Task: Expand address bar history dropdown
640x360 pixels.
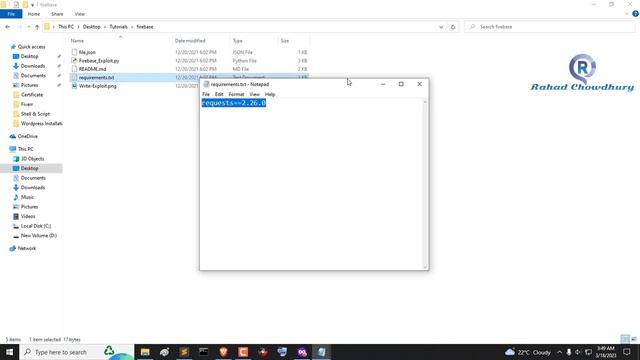Action: pyautogui.click(x=441, y=27)
